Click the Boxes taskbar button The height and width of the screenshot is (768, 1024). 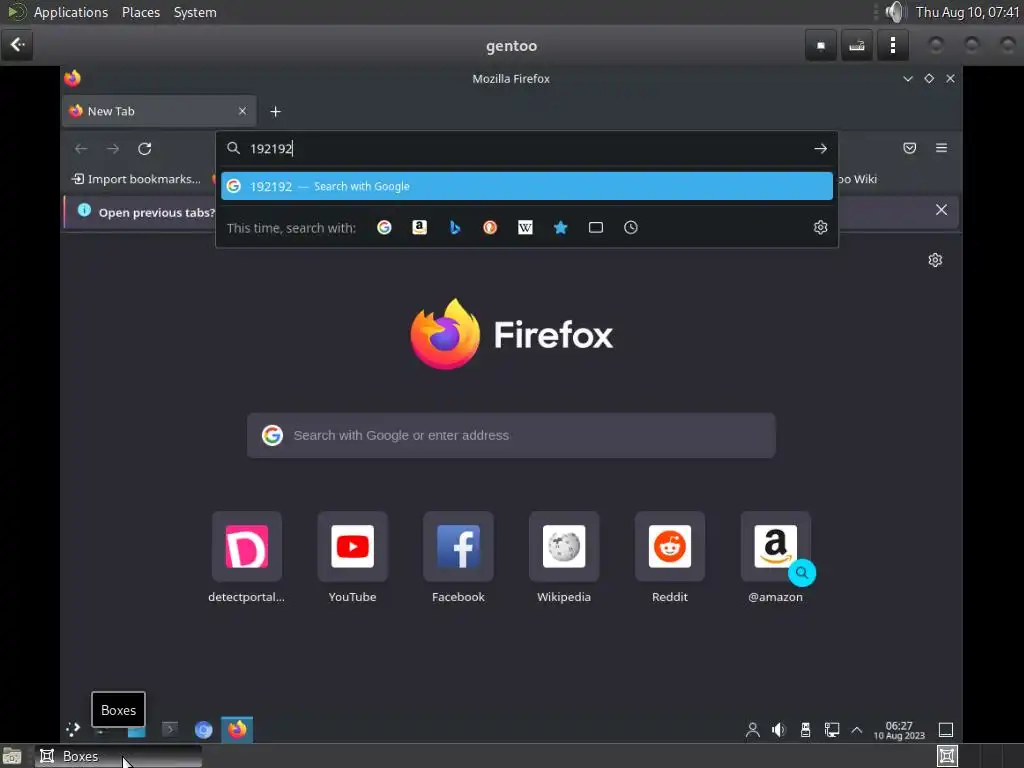point(118,756)
